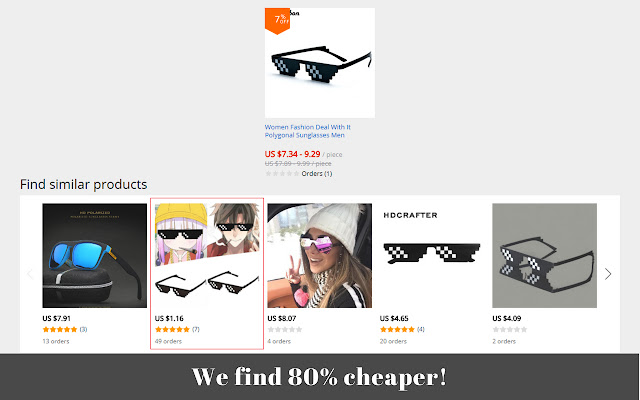Open gray background pixel glasses thumbnail
The width and height of the screenshot is (640, 400).
point(544,256)
